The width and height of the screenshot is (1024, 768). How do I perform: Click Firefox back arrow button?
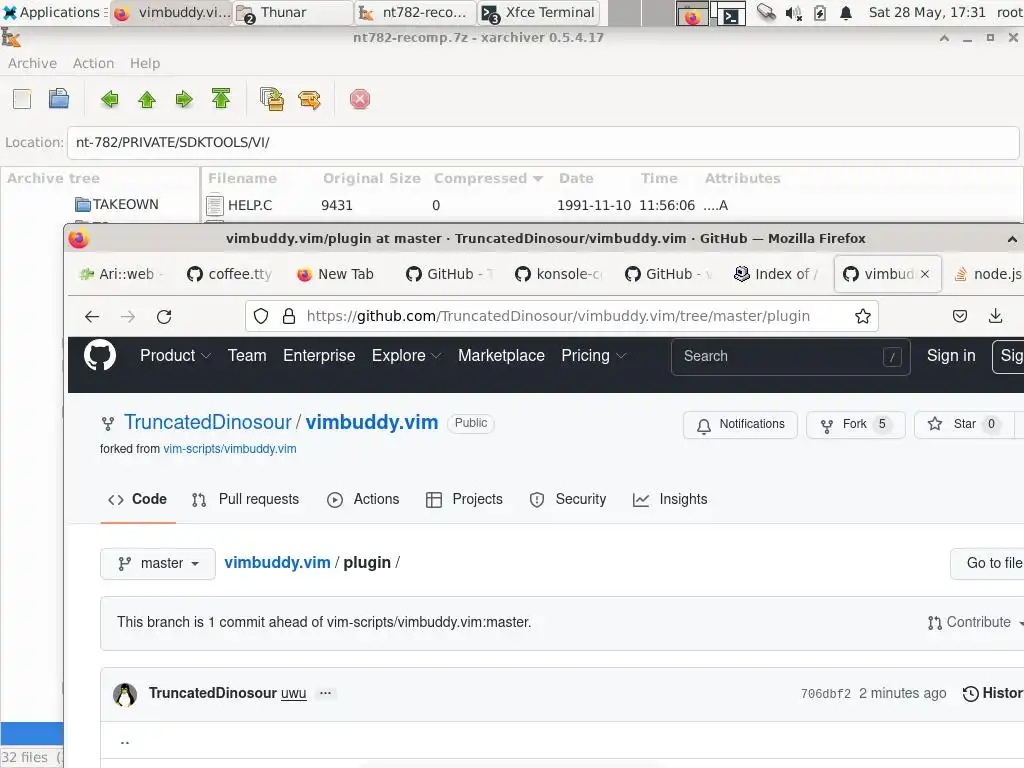tap(92, 317)
